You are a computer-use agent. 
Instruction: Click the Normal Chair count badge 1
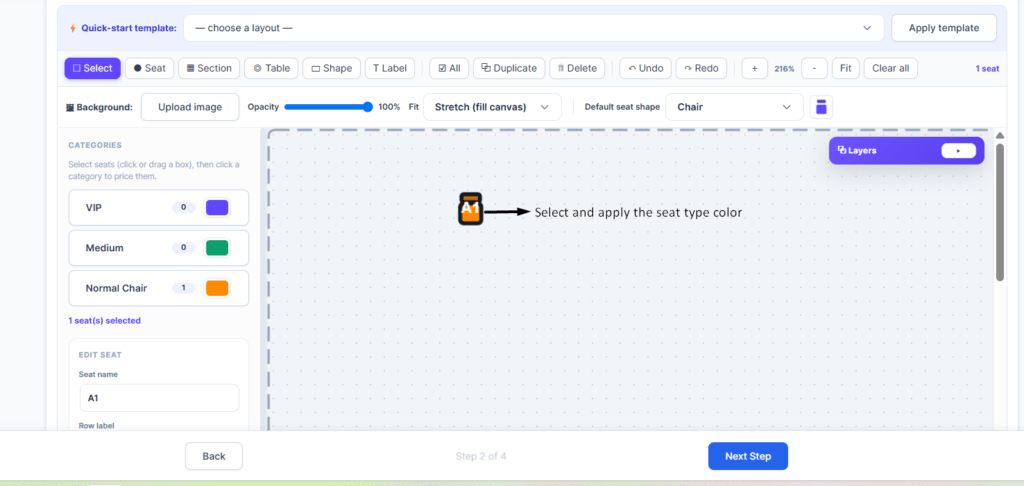tap(184, 288)
